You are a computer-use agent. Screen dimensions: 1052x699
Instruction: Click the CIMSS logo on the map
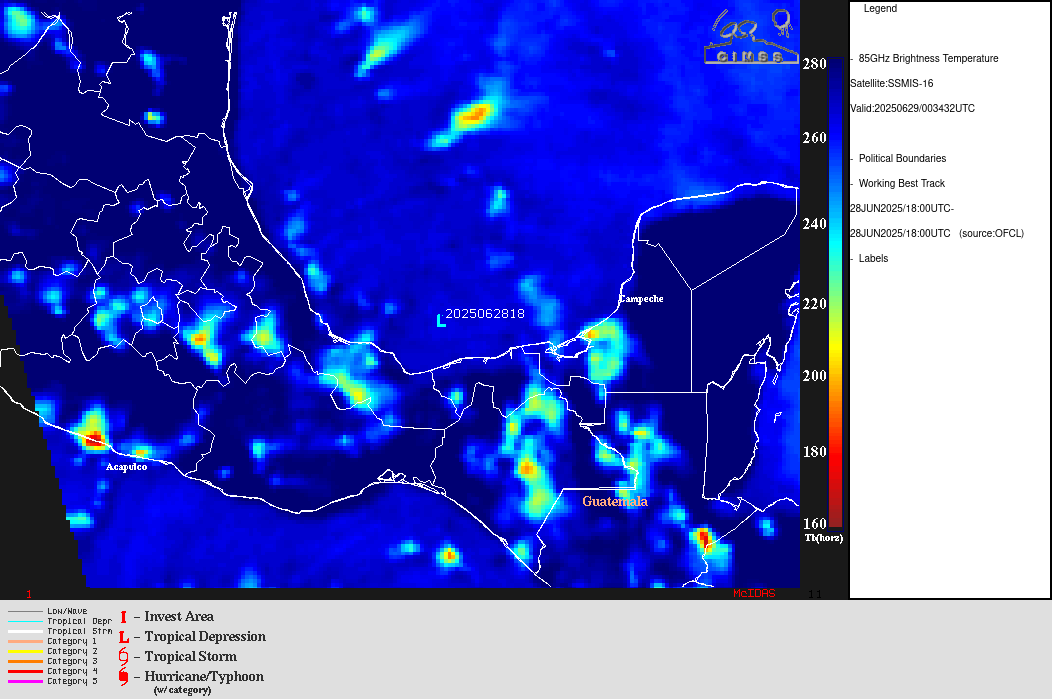749,38
